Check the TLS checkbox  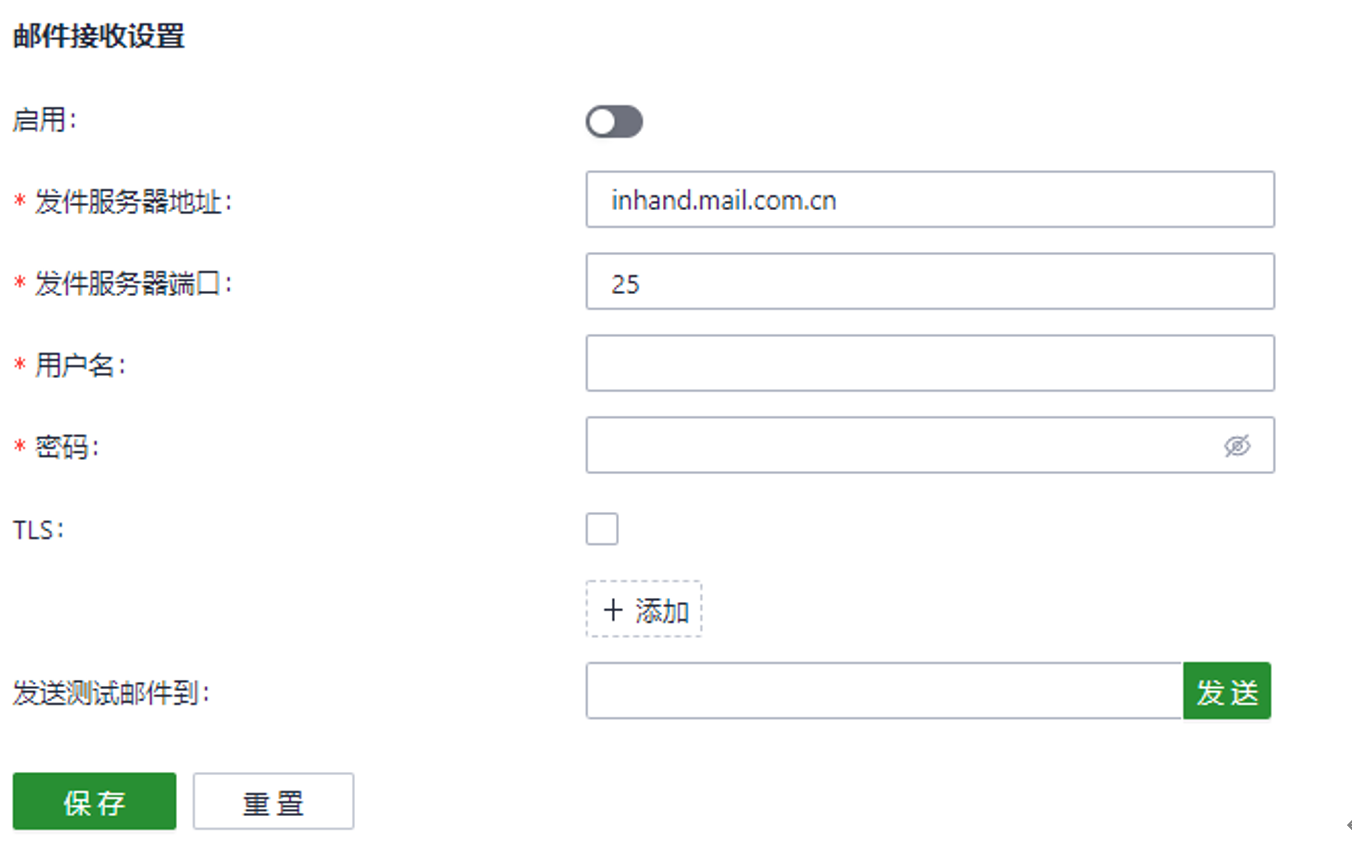[602, 529]
